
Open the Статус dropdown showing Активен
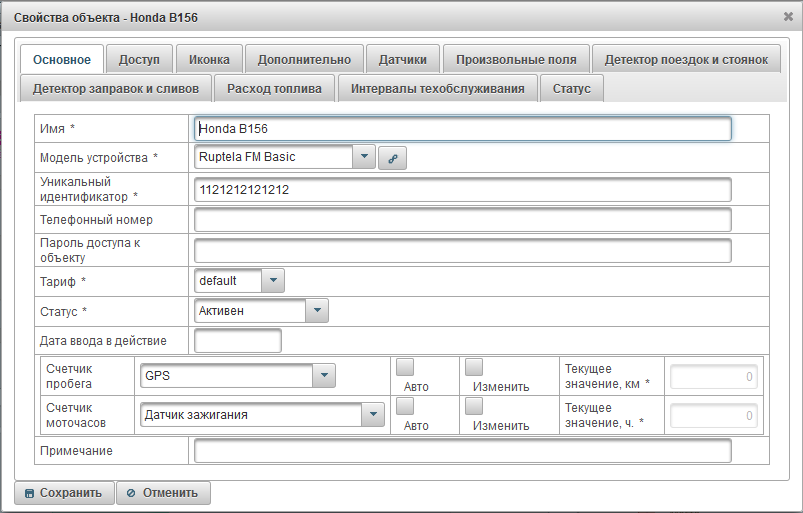pos(317,311)
